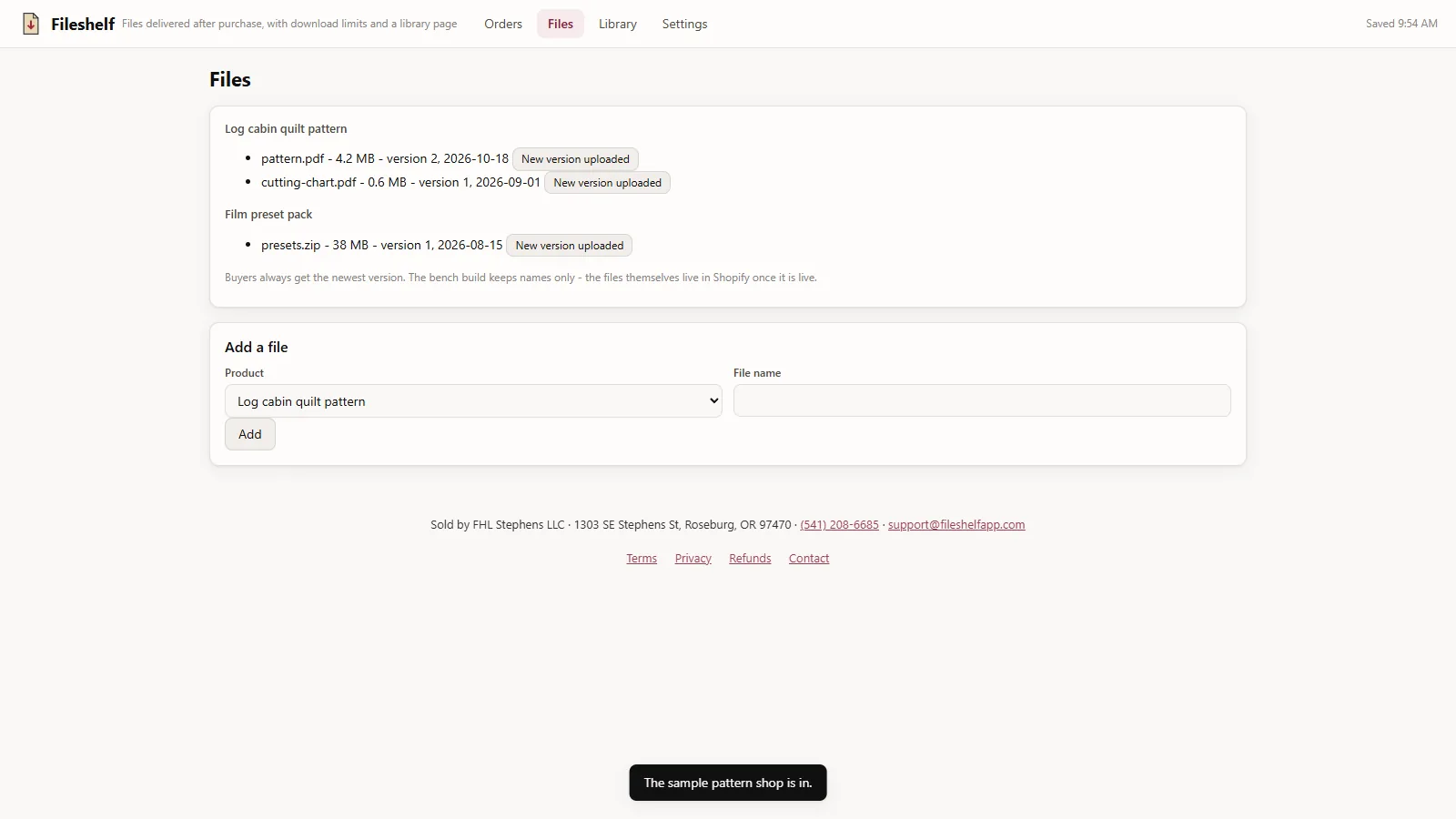Open the Terms link
Viewport: 1456px width, 819px height.
coord(642,559)
